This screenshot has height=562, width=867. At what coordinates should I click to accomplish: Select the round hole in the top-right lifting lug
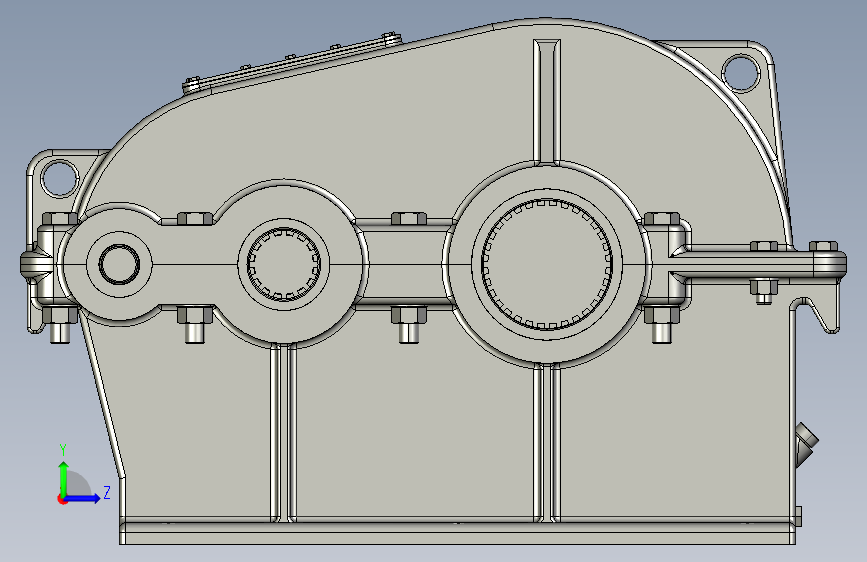pos(741,72)
